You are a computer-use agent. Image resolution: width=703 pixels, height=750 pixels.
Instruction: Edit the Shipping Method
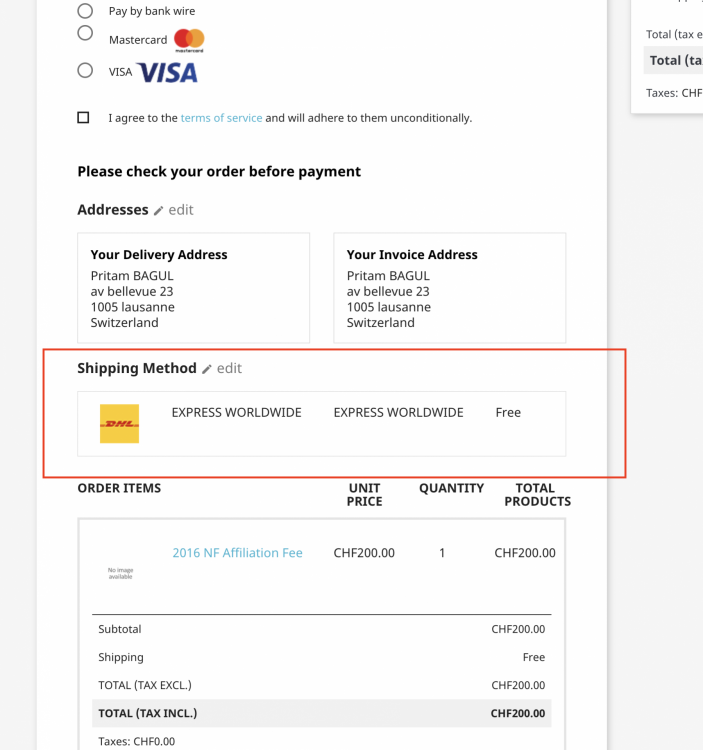[x=229, y=368]
